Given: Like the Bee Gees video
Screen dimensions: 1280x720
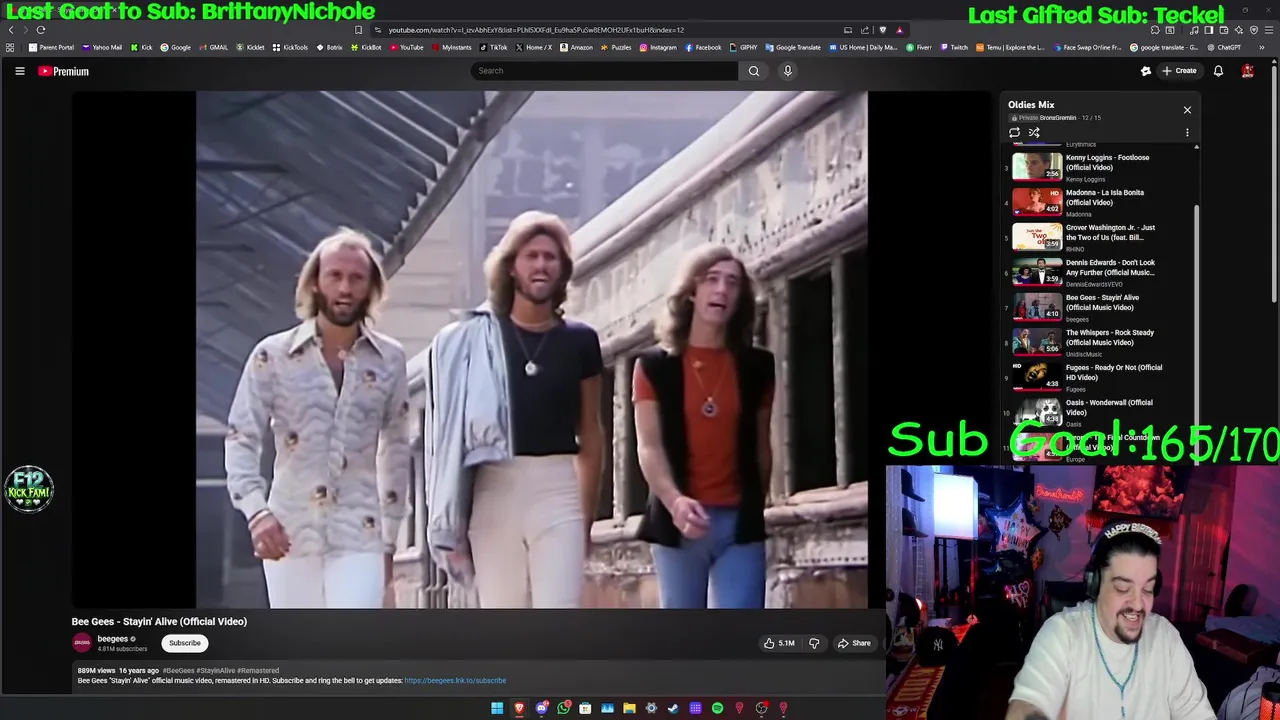Looking at the screenshot, I should (779, 643).
